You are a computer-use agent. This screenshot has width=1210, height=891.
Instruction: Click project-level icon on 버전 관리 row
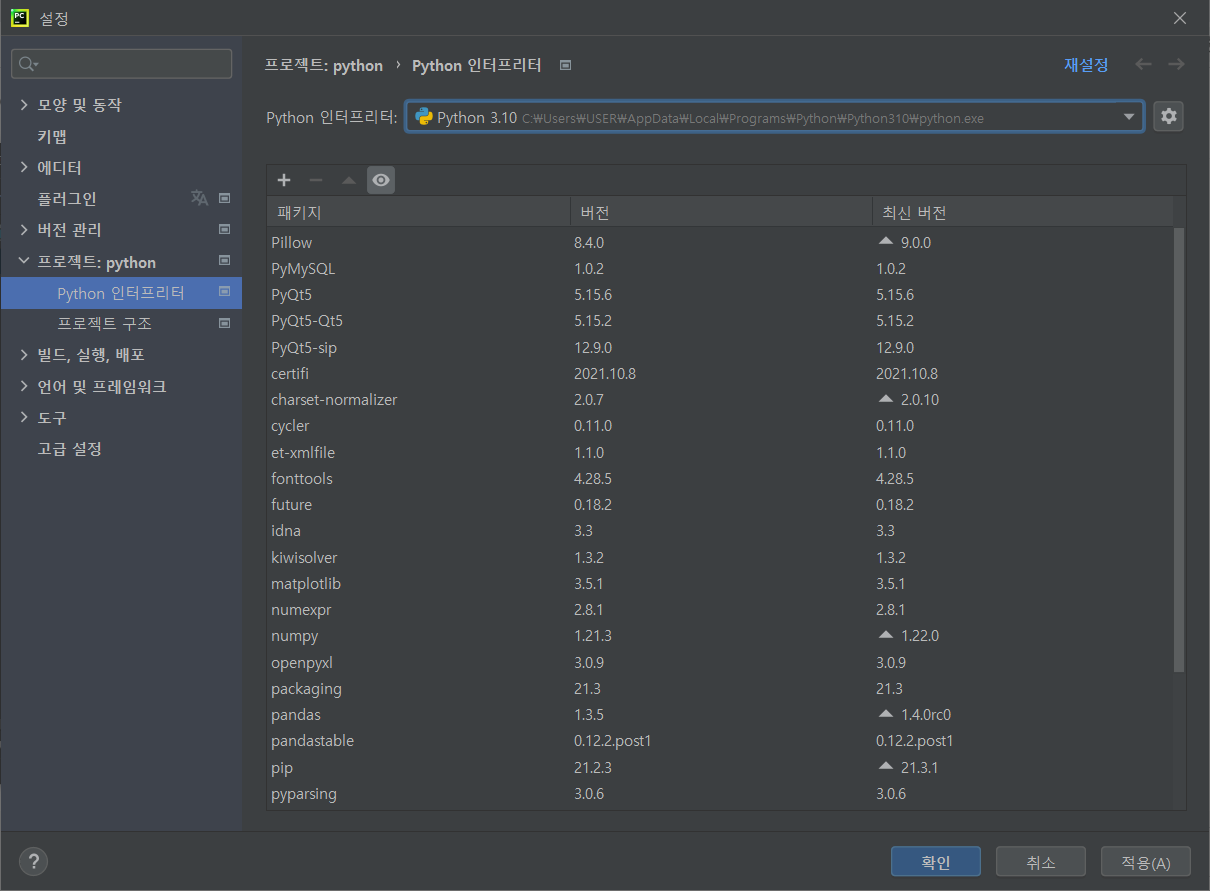(224, 230)
